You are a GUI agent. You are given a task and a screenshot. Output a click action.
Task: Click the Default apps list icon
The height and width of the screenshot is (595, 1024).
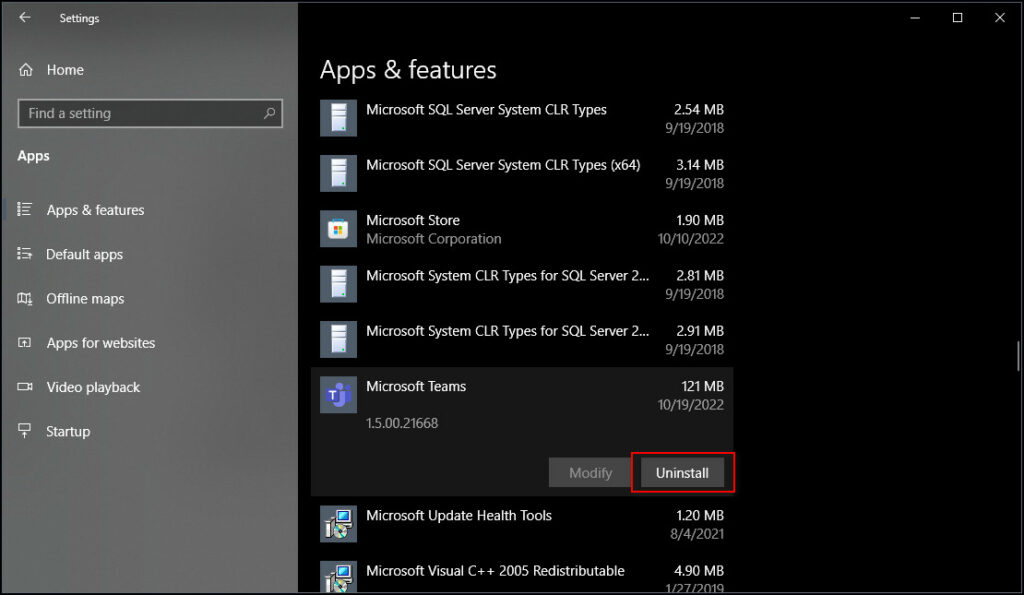pos(25,253)
